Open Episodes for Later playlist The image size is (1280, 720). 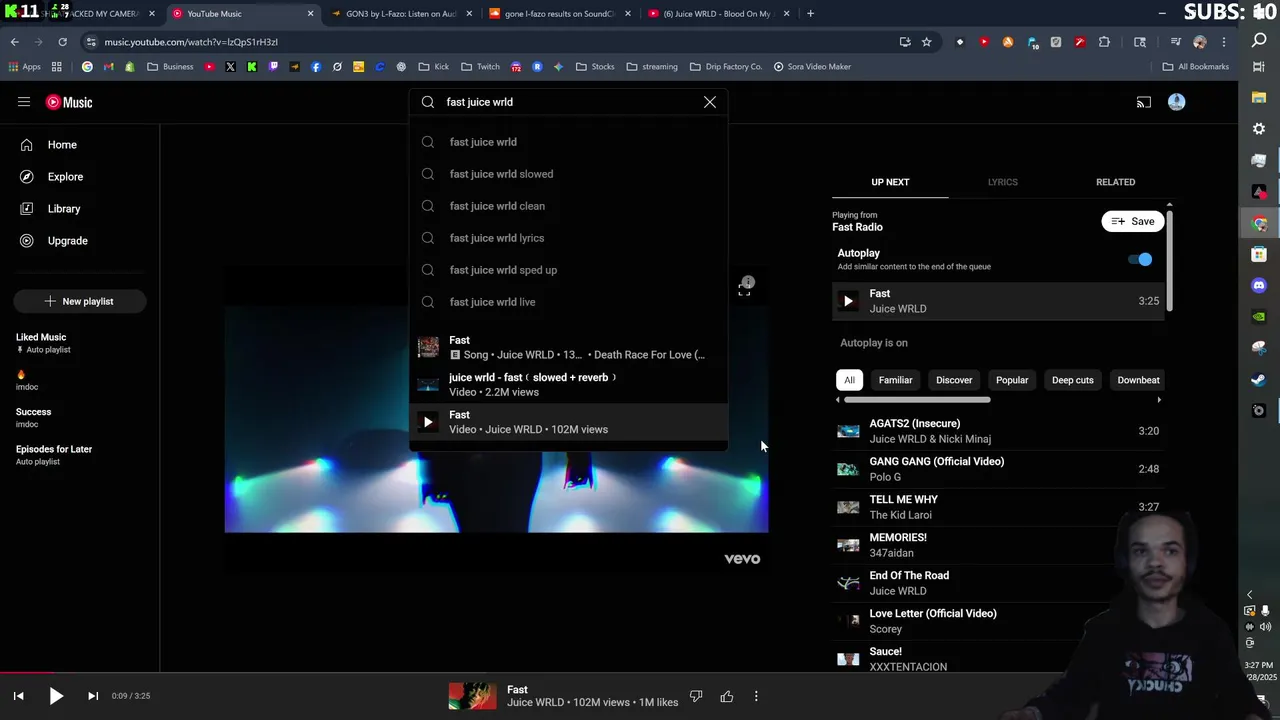[54, 455]
